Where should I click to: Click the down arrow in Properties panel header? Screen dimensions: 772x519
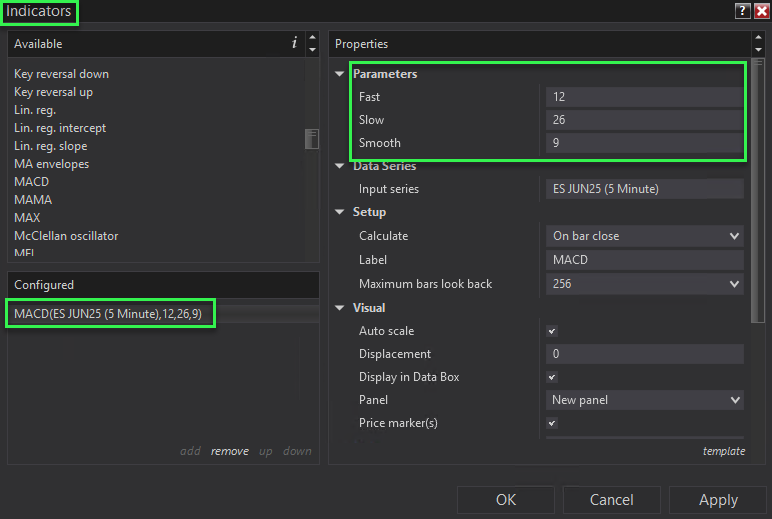coord(758,50)
